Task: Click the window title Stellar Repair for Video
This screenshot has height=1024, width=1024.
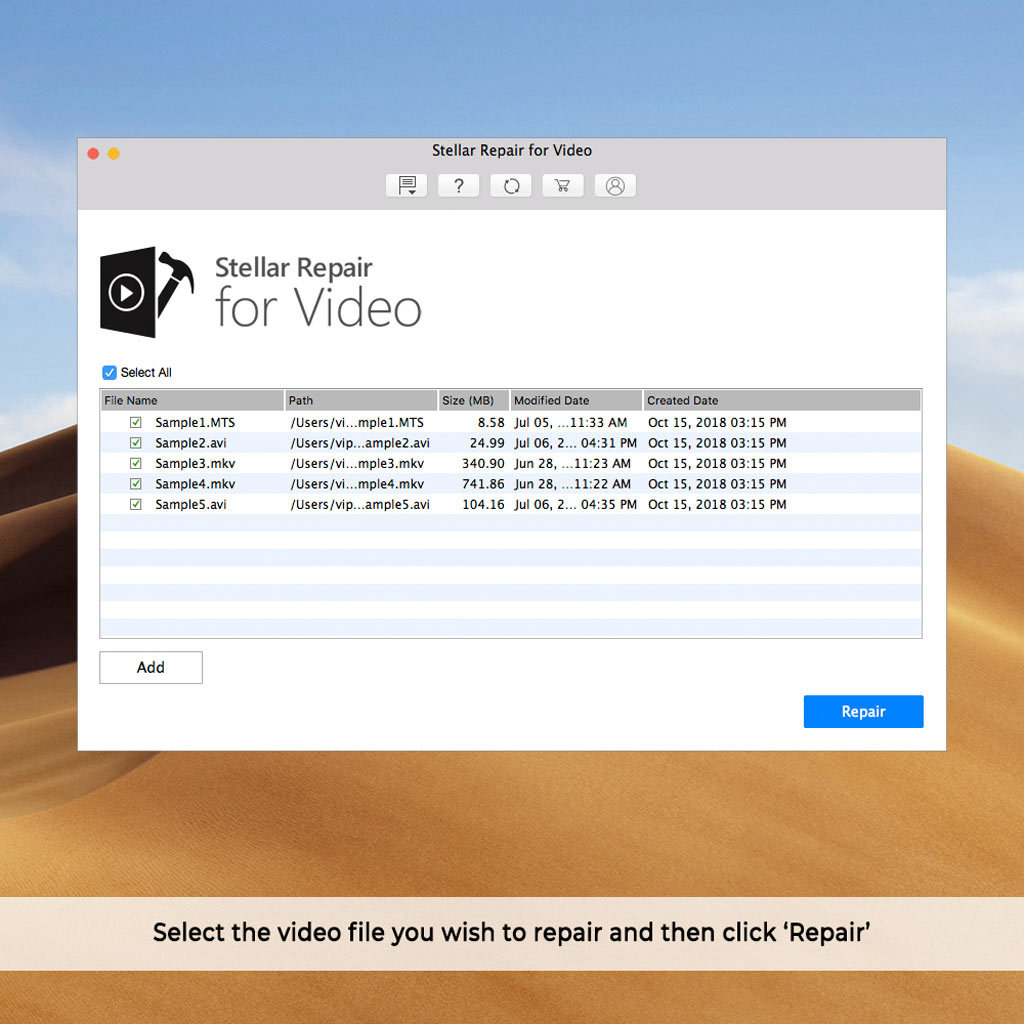Action: 512,150
